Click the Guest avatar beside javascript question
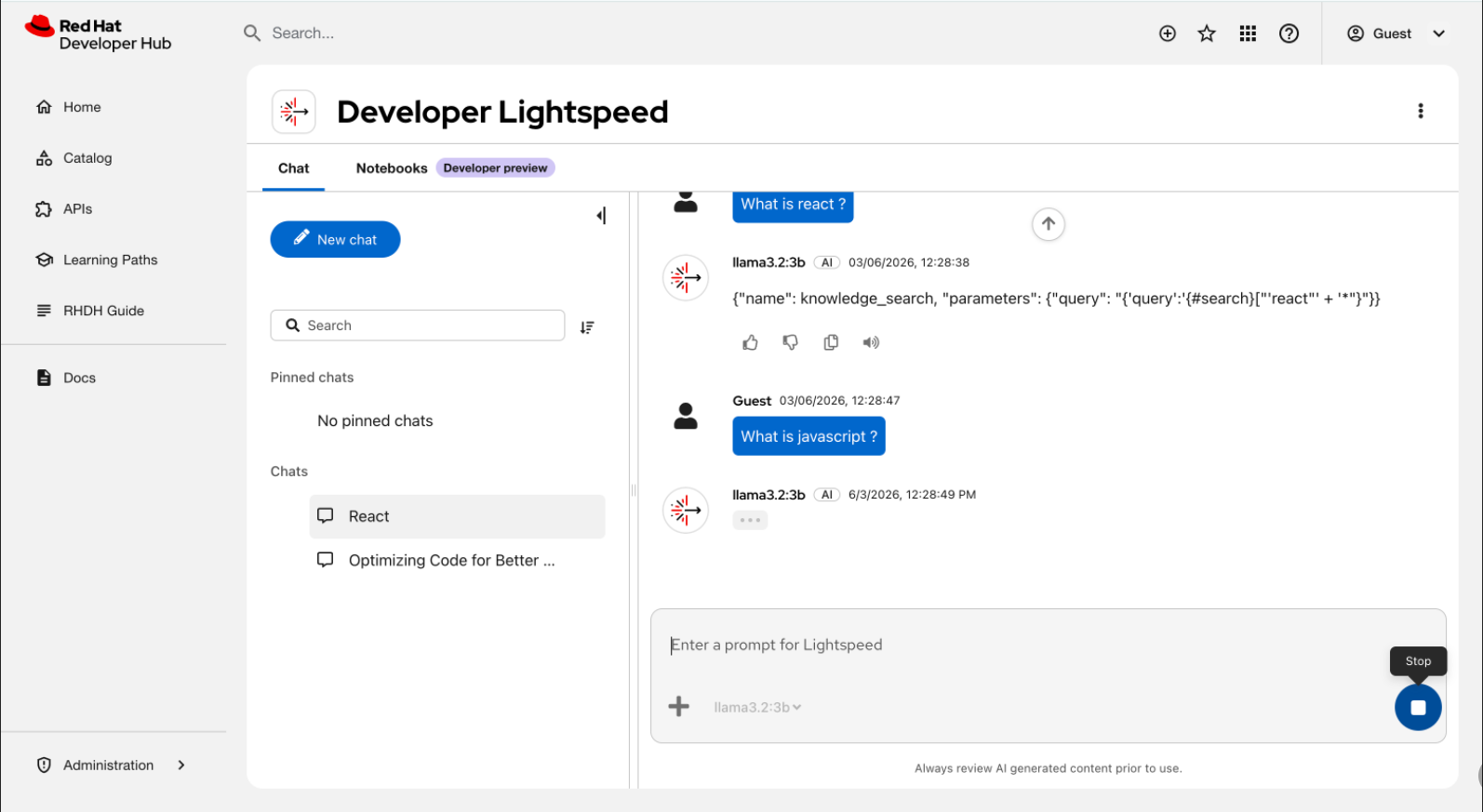Screen dimensions: 1483x812 pyautogui.click(x=686, y=416)
